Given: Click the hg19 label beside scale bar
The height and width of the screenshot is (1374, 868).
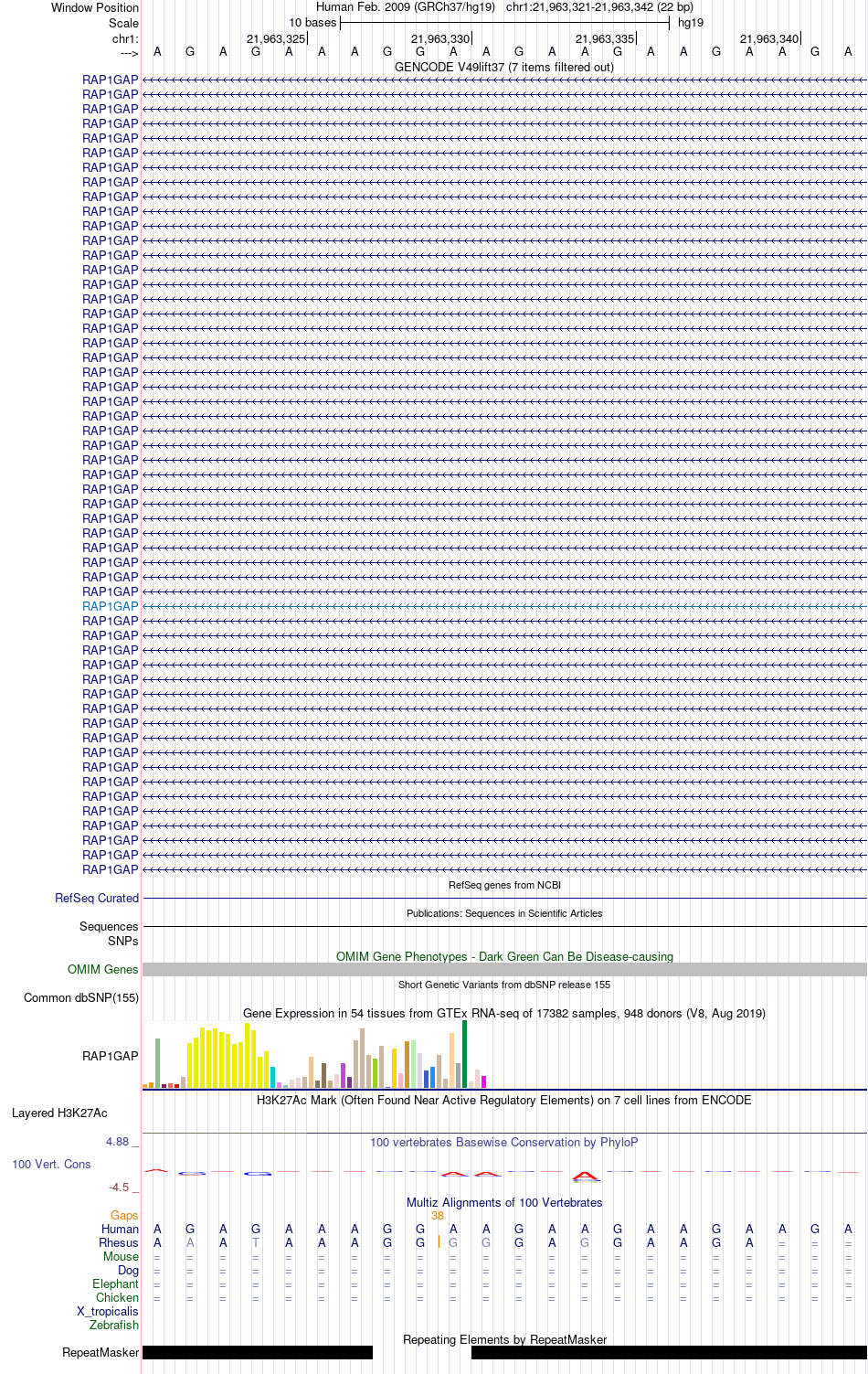Looking at the screenshot, I should coord(691,23).
